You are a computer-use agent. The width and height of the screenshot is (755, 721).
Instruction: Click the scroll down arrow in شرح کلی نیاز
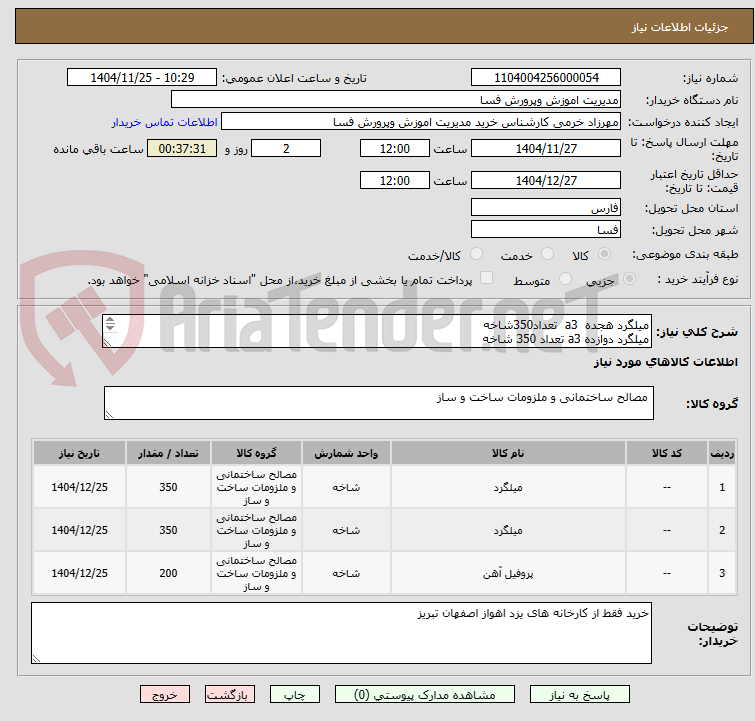110,327
